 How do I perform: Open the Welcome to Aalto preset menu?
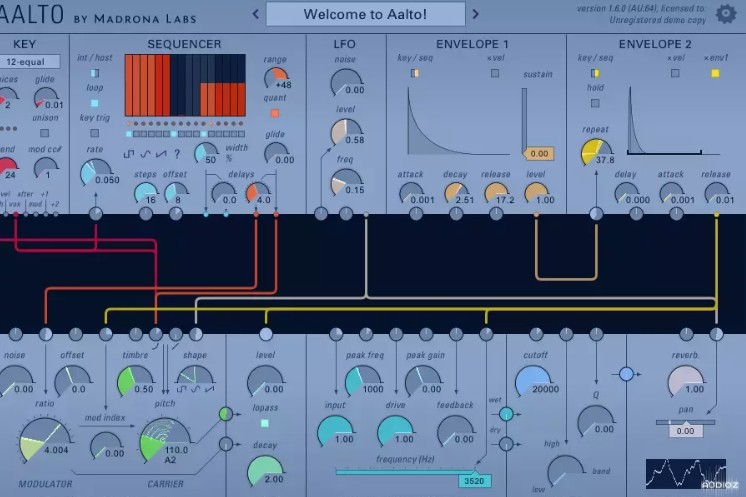click(x=365, y=14)
